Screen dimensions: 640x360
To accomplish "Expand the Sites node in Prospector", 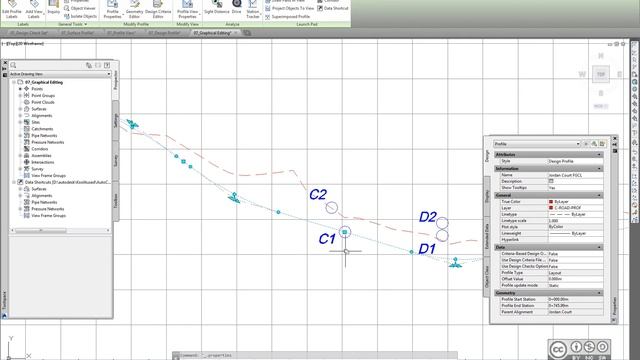I will [20, 122].
